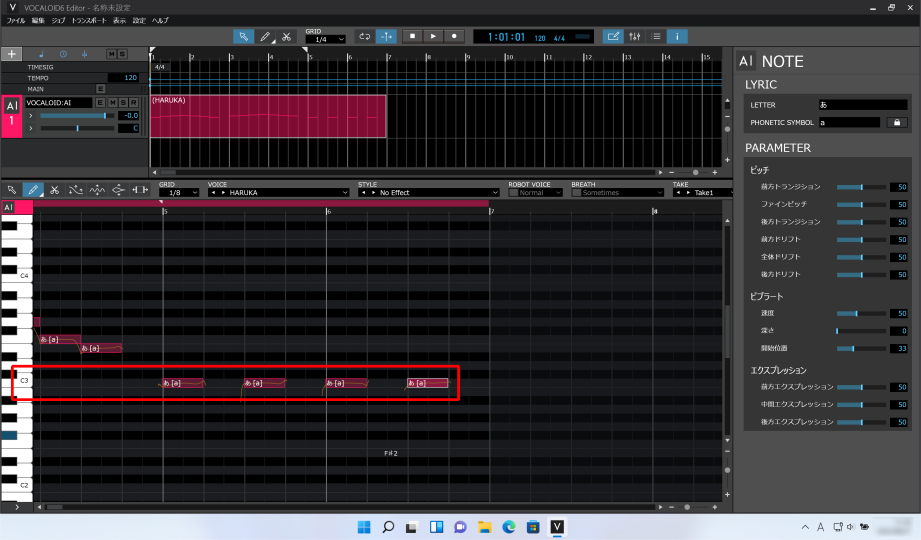Select the arrow tool in the top toolbar
Viewport: 921px width, 540px height.
pyautogui.click(x=243, y=36)
